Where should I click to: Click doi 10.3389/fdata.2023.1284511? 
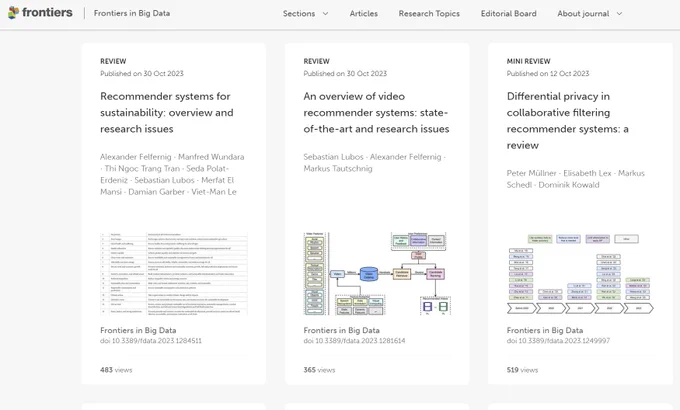(x=151, y=341)
